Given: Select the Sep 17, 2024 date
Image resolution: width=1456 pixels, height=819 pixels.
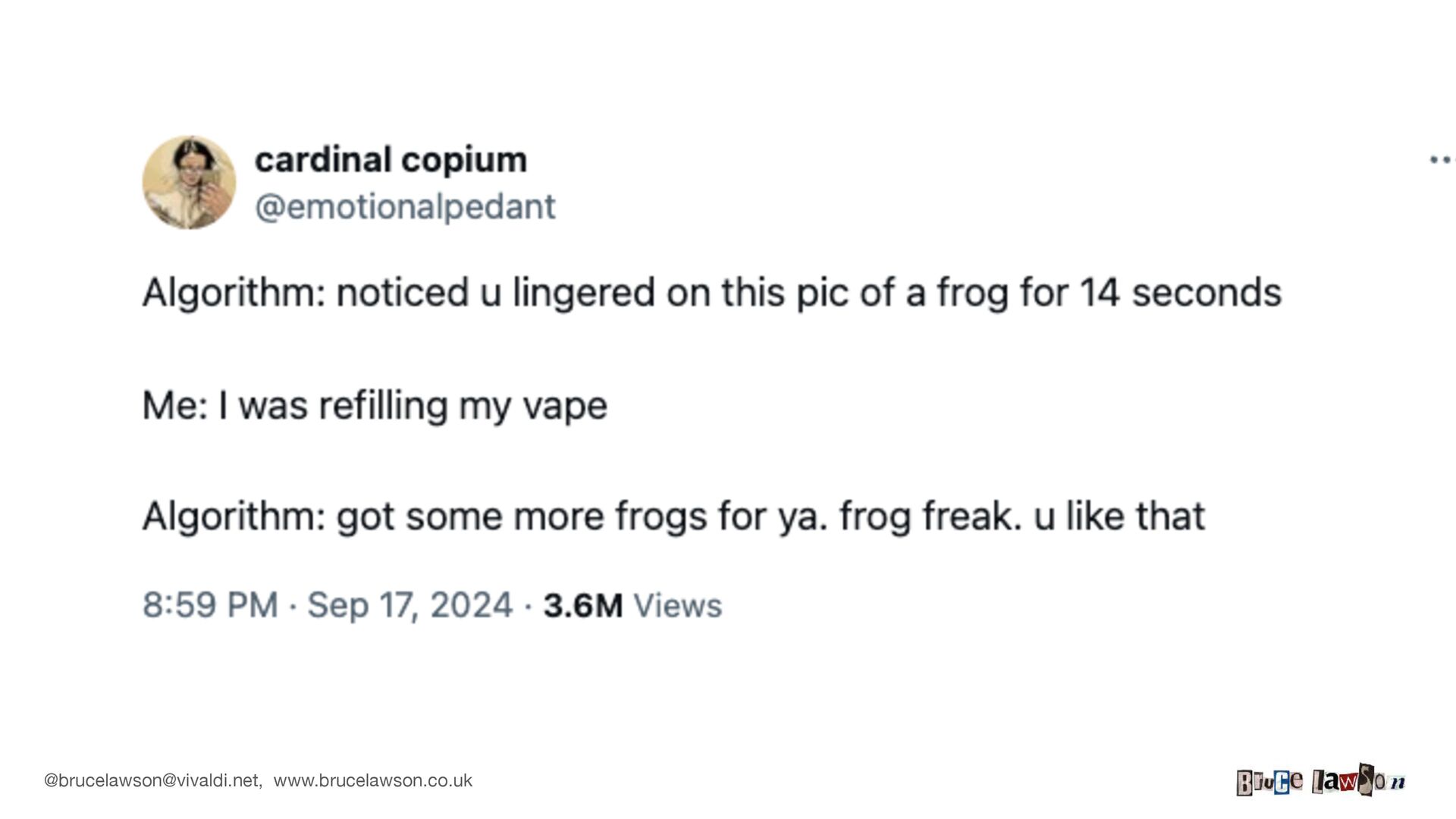Looking at the screenshot, I should click(x=409, y=605).
